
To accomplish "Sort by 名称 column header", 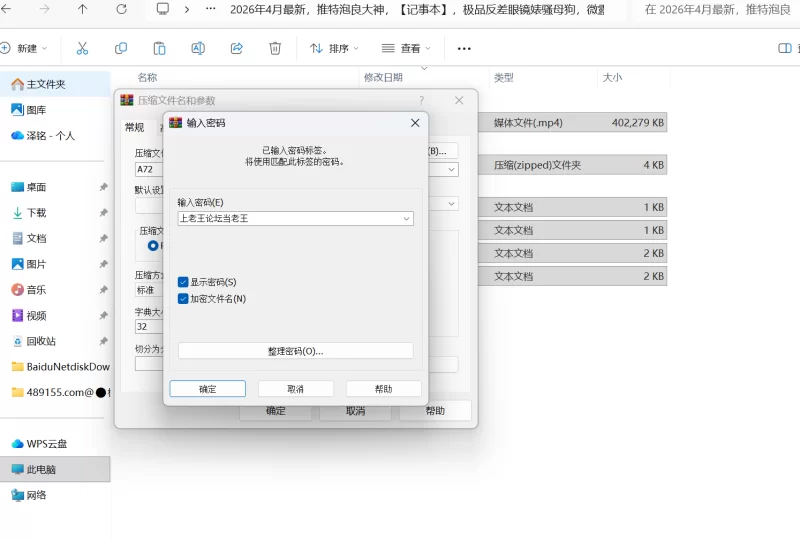I will coord(147,78).
